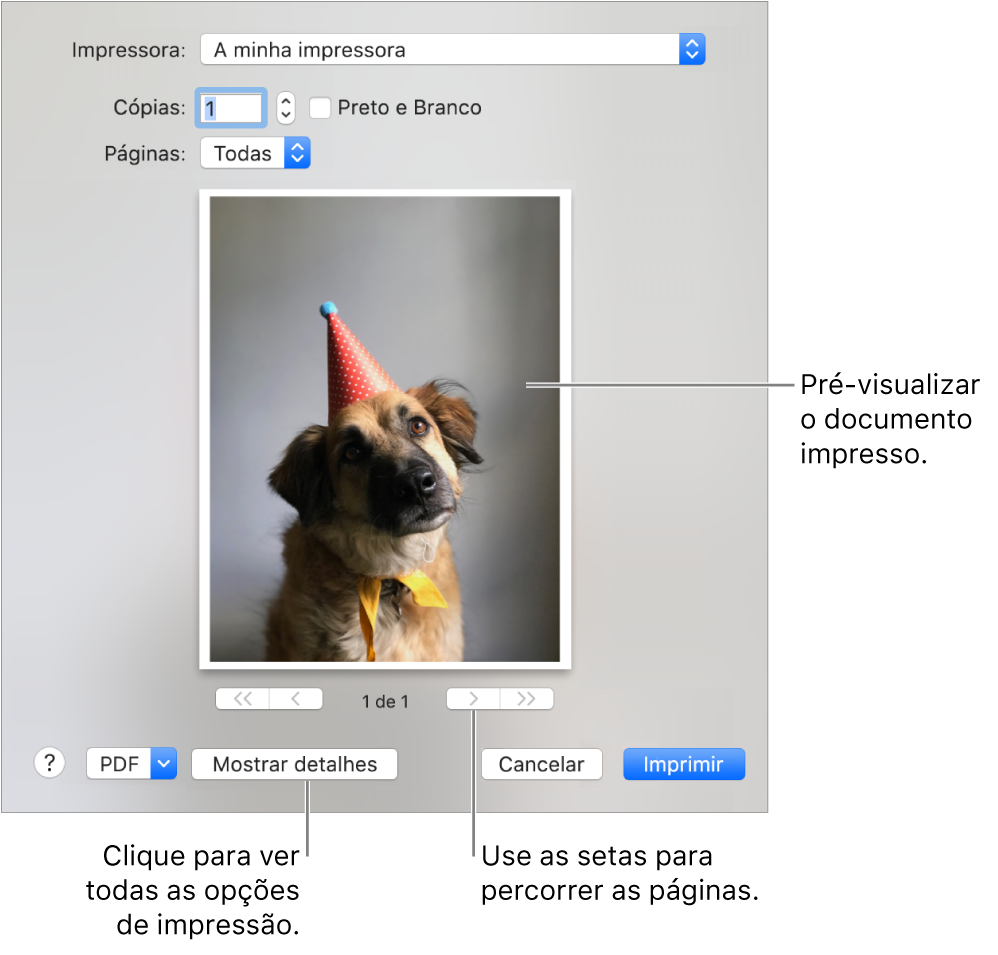Screen dimensions: 998x955
Task: Click inside the Cópias number field
Action: click(x=230, y=107)
